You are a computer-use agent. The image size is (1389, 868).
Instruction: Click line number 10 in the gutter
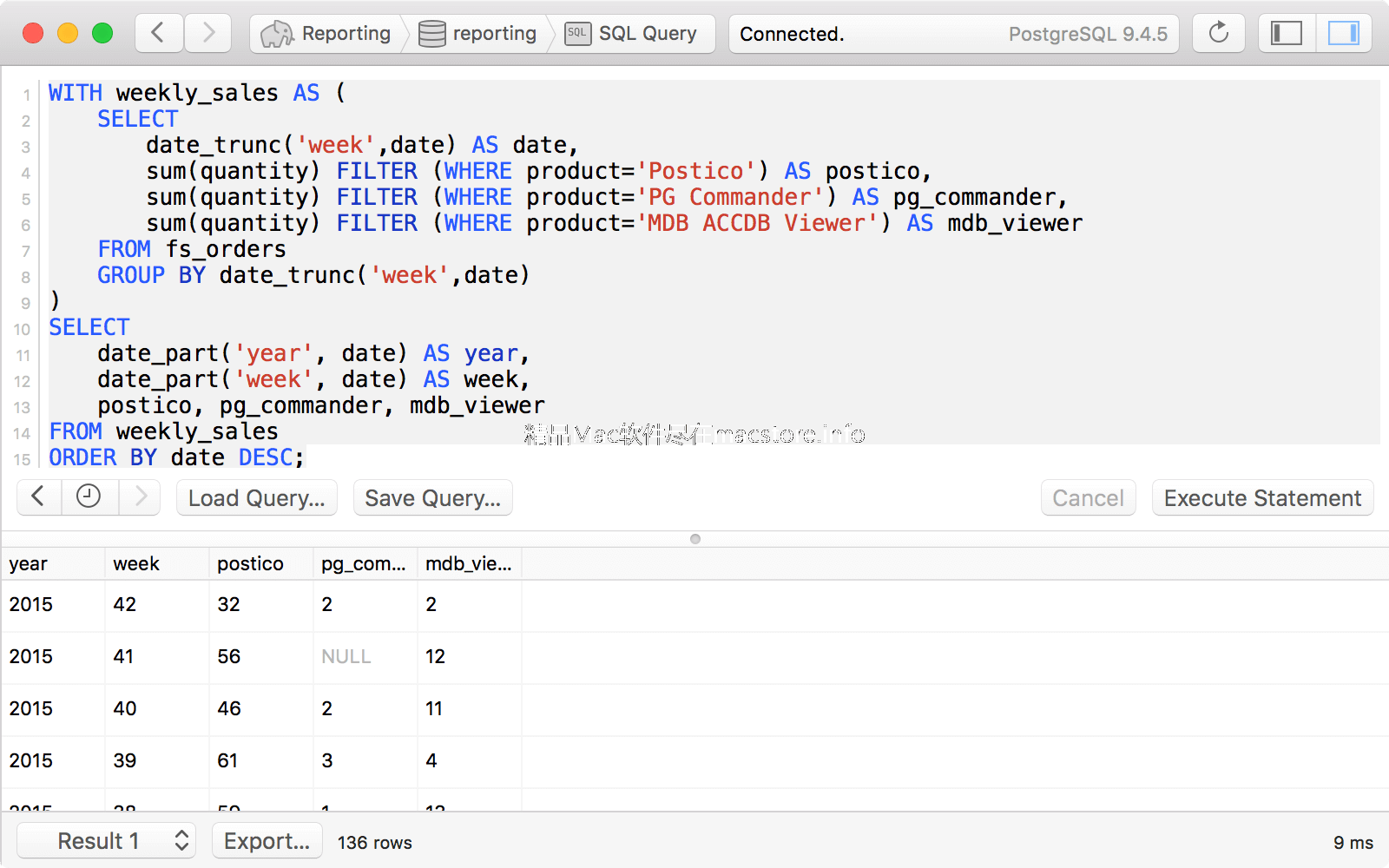(x=22, y=329)
